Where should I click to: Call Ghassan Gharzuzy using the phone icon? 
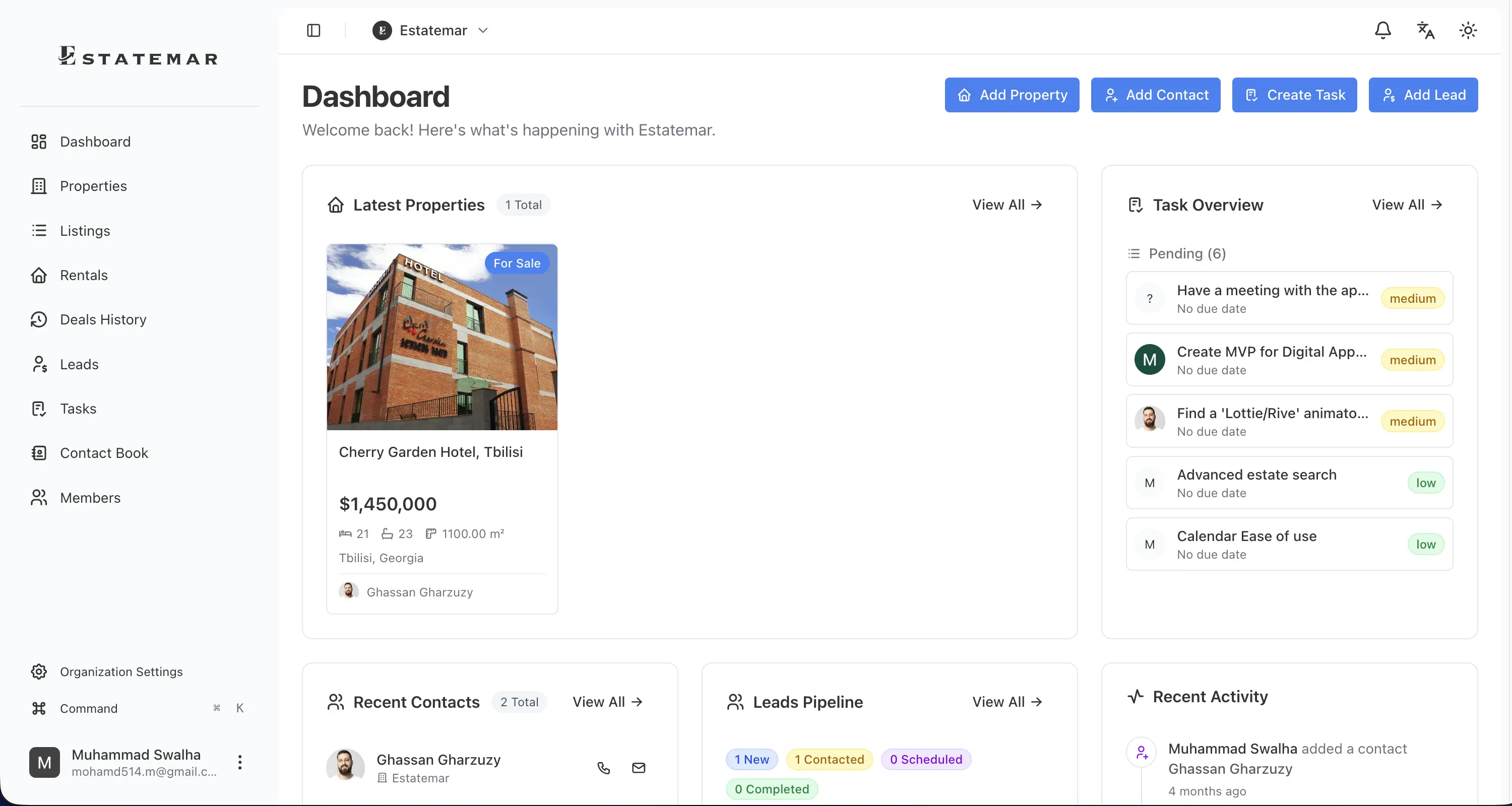(x=603, y=767)
